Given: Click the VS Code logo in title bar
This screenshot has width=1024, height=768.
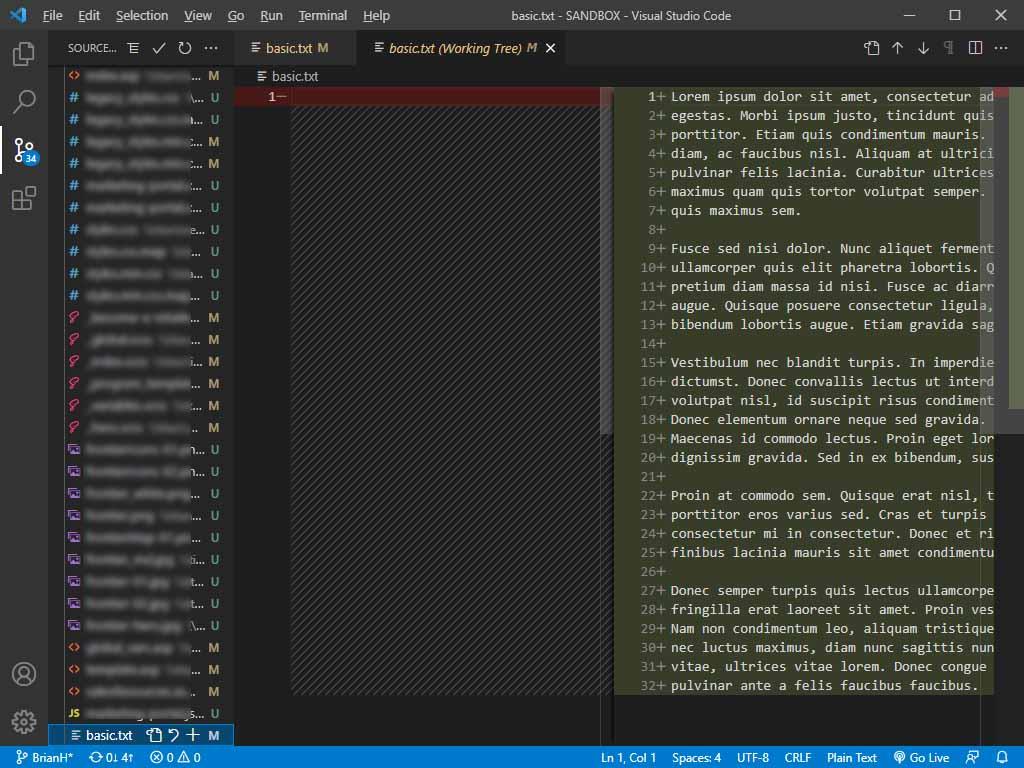Looking at the screenshot, I should pos(18,15).
